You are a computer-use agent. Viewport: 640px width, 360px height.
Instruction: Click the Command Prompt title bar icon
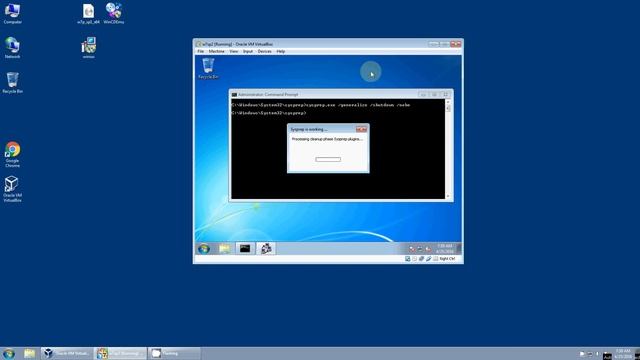click(234, 95)
